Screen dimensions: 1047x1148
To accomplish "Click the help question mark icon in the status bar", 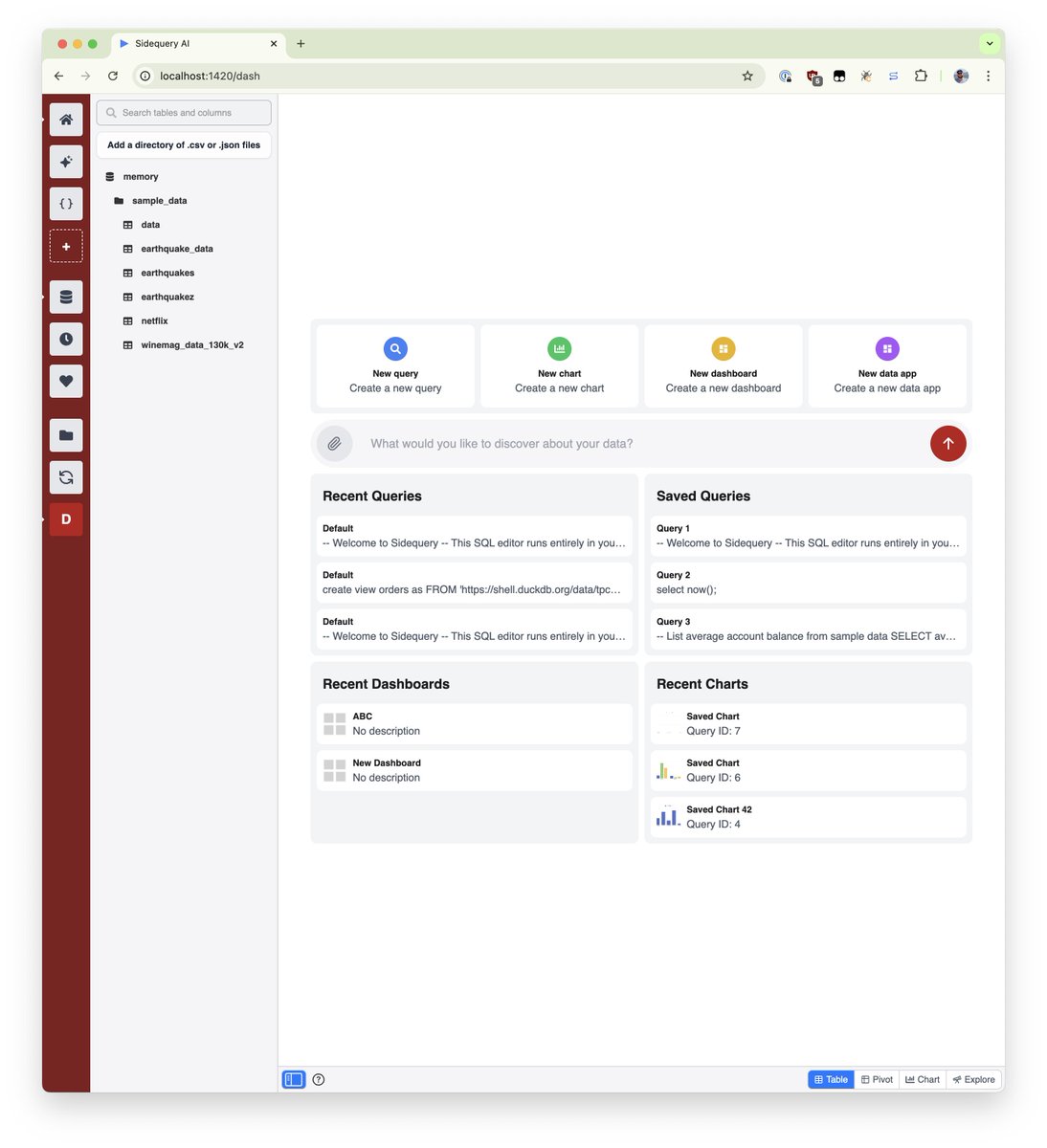I will [x=319, y=1079].
